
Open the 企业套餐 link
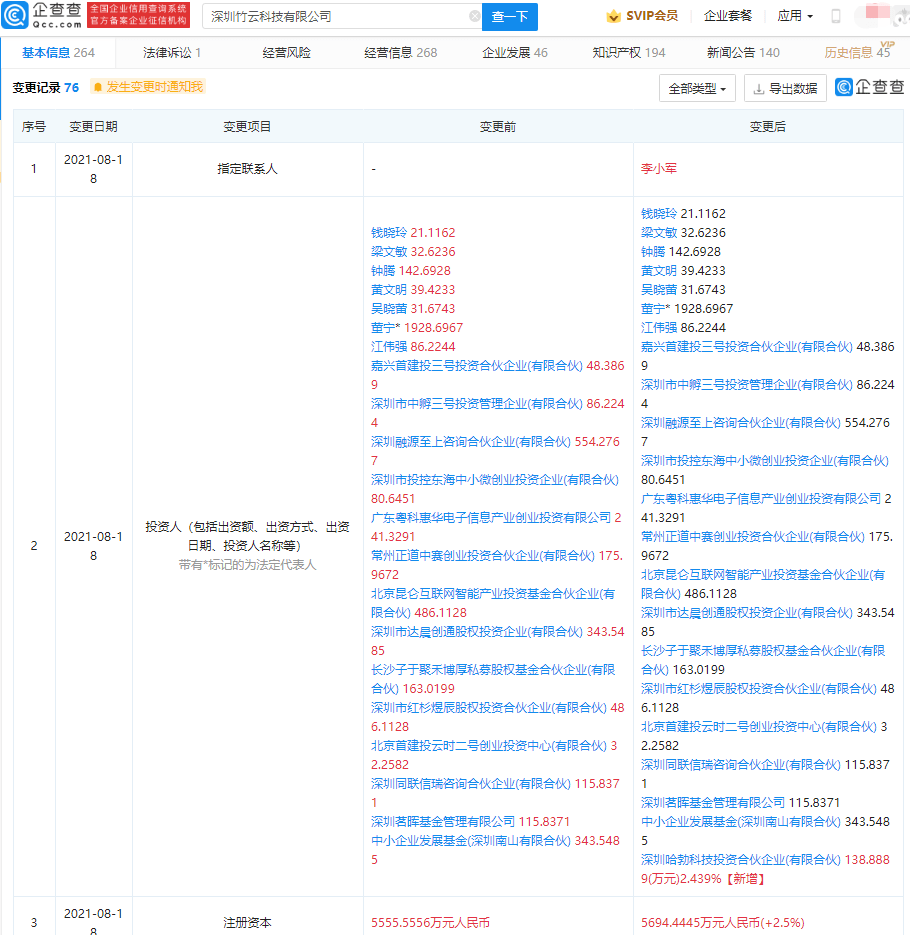click(x=727, y=15)
